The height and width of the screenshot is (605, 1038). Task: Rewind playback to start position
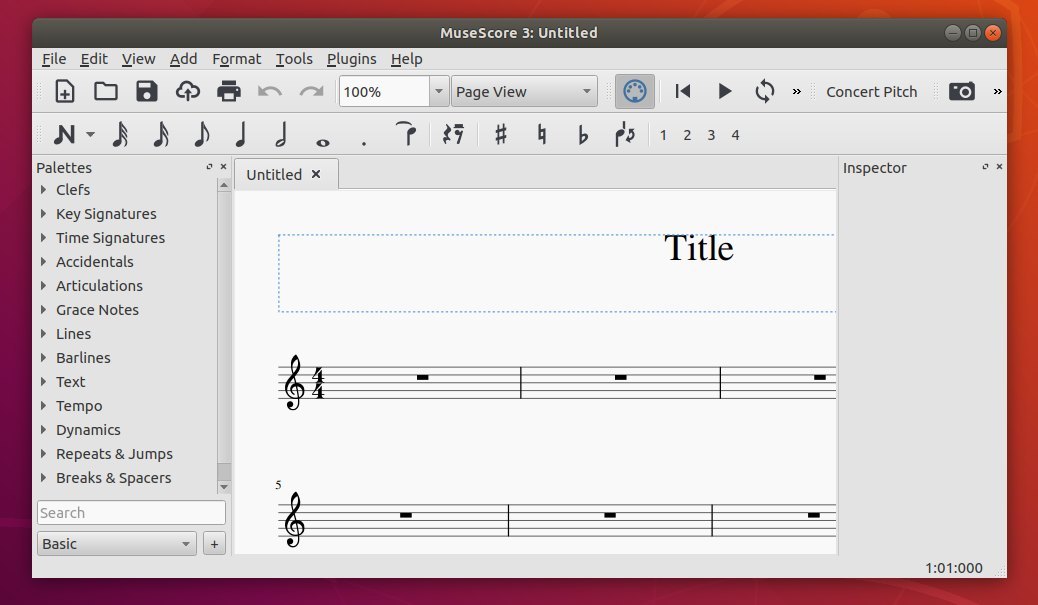(683, 91)
